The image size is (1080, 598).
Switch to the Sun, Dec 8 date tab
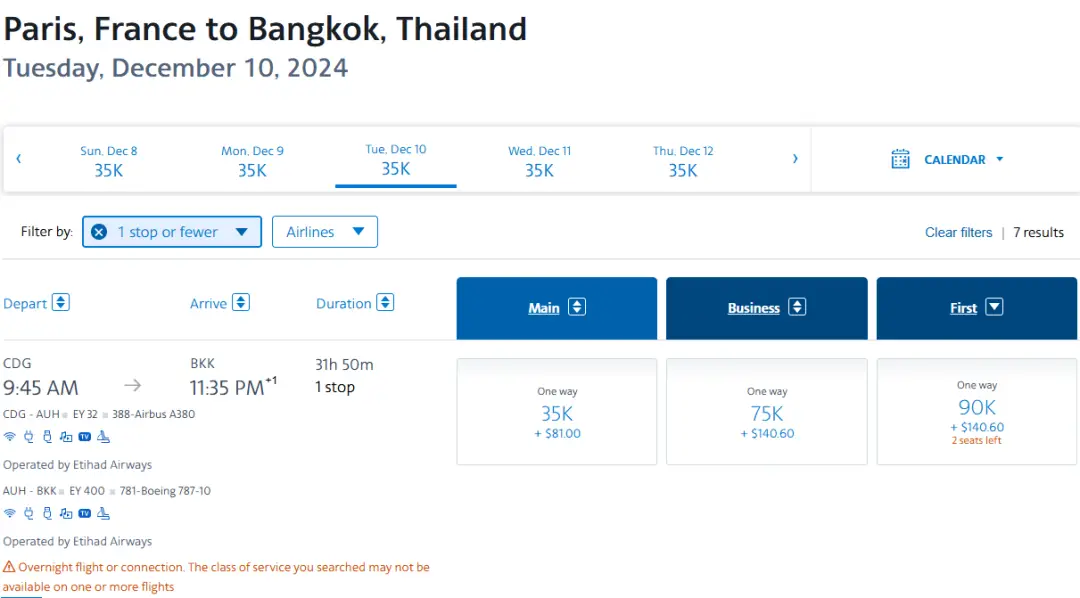(x=109, y=161)
